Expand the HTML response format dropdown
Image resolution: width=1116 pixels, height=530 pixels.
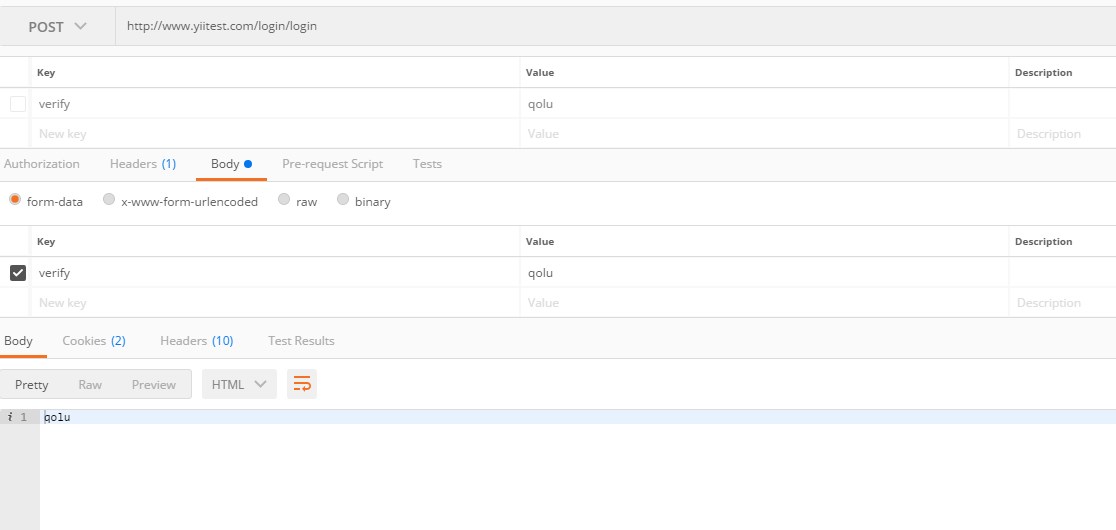click(239, 384)
